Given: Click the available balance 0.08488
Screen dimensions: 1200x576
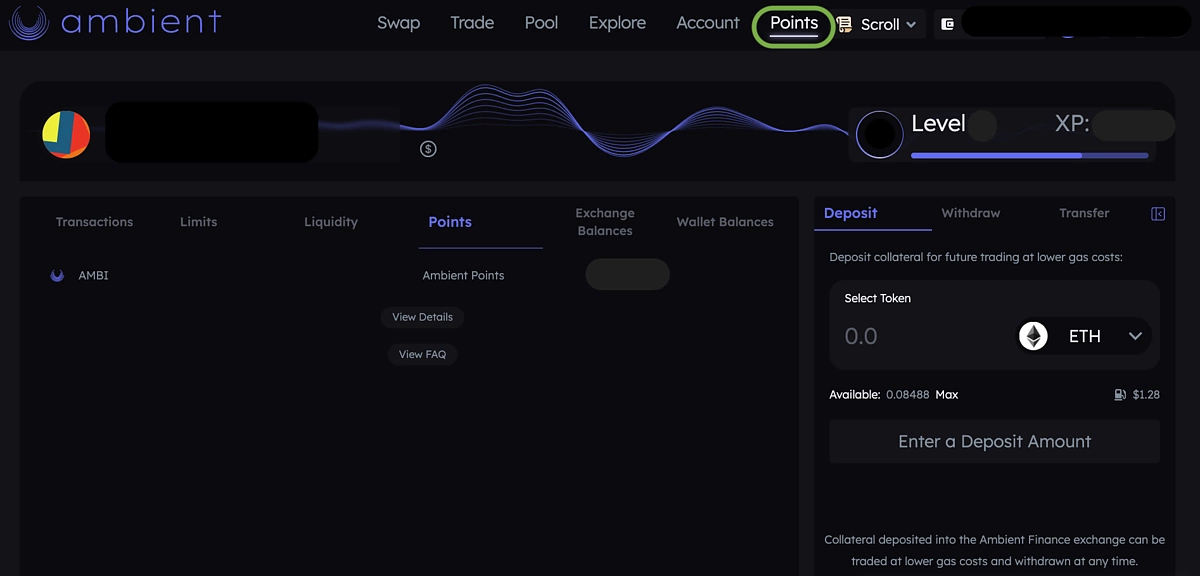Looking at the screenshot, I should click(x=907, y=395).
